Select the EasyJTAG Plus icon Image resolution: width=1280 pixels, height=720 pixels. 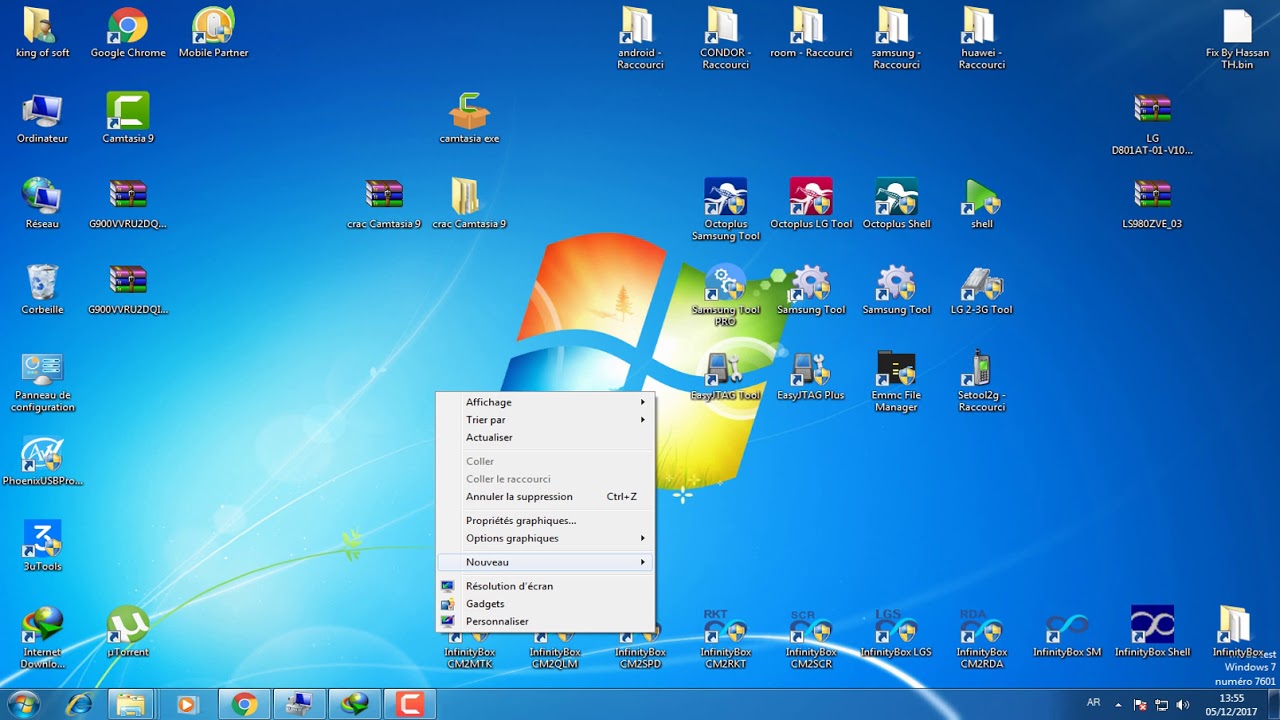tap(811, 375)
